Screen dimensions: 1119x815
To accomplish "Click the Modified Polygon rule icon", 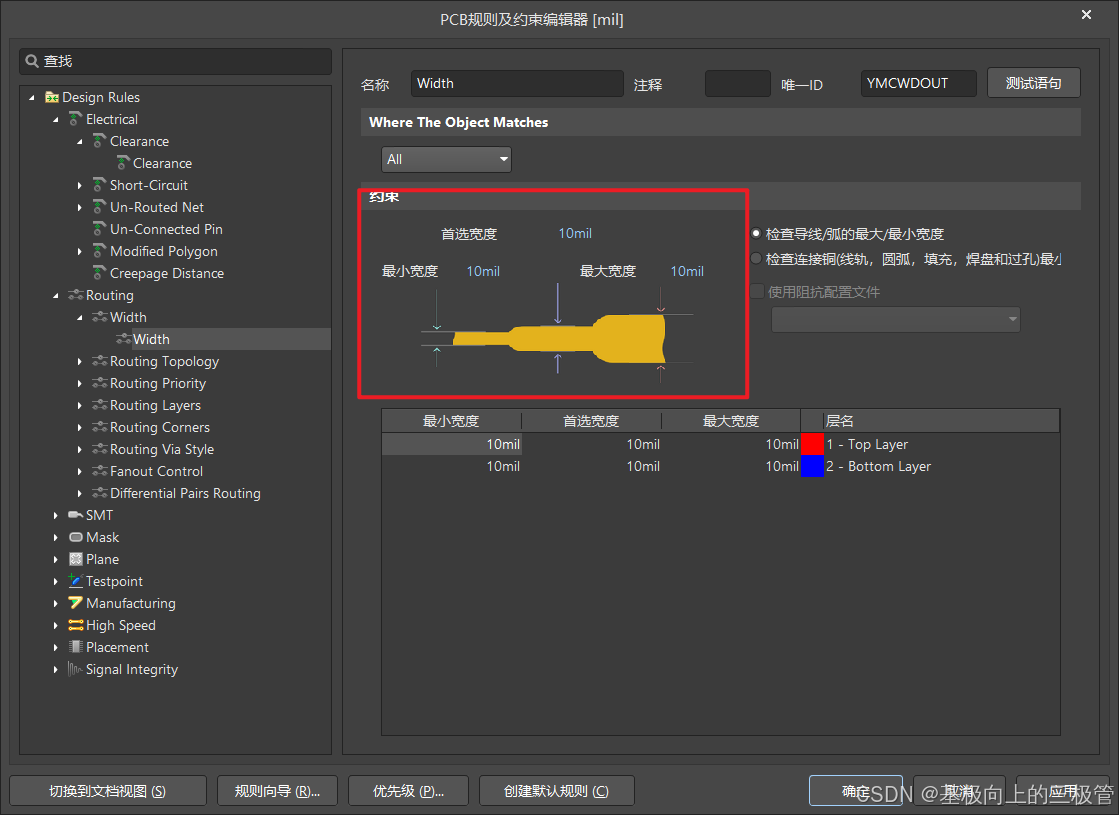I will [x=100, y=251].
